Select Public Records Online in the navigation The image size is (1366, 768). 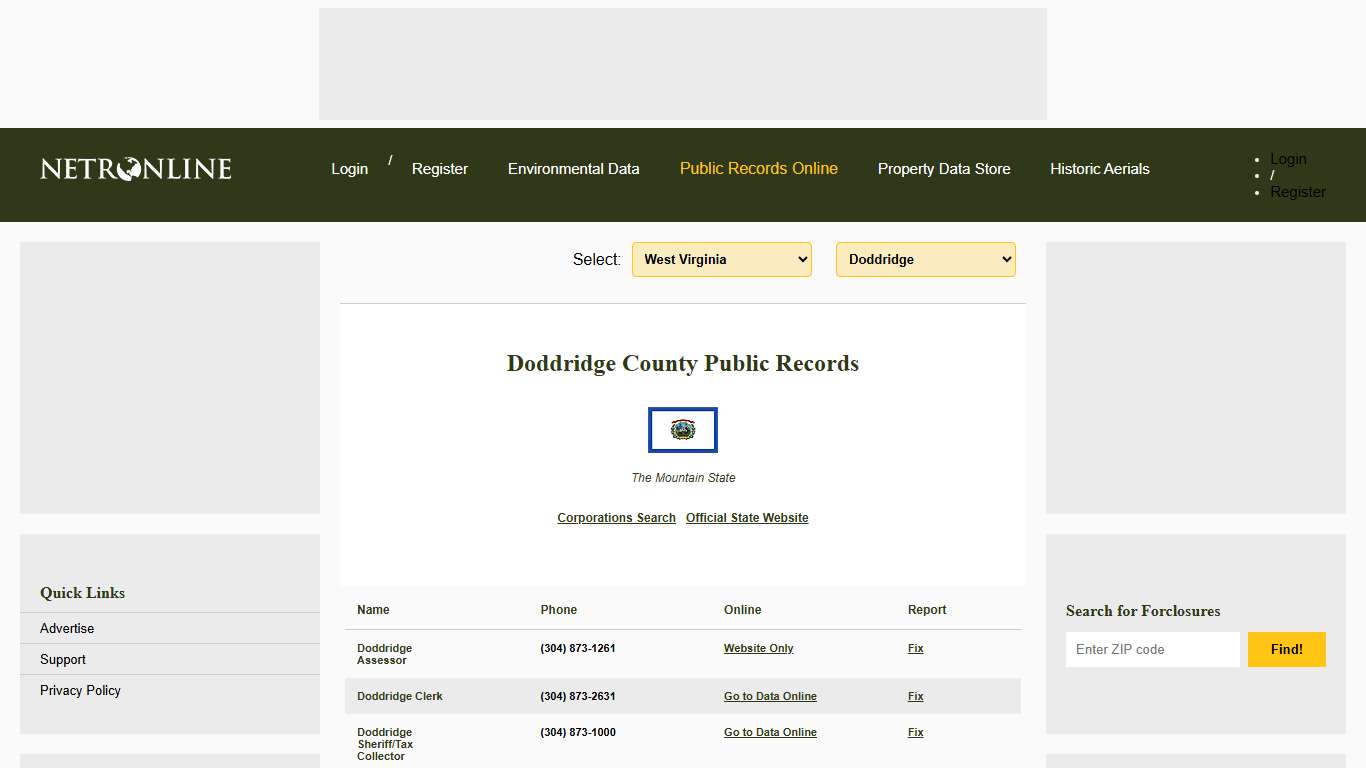(758, 169)
